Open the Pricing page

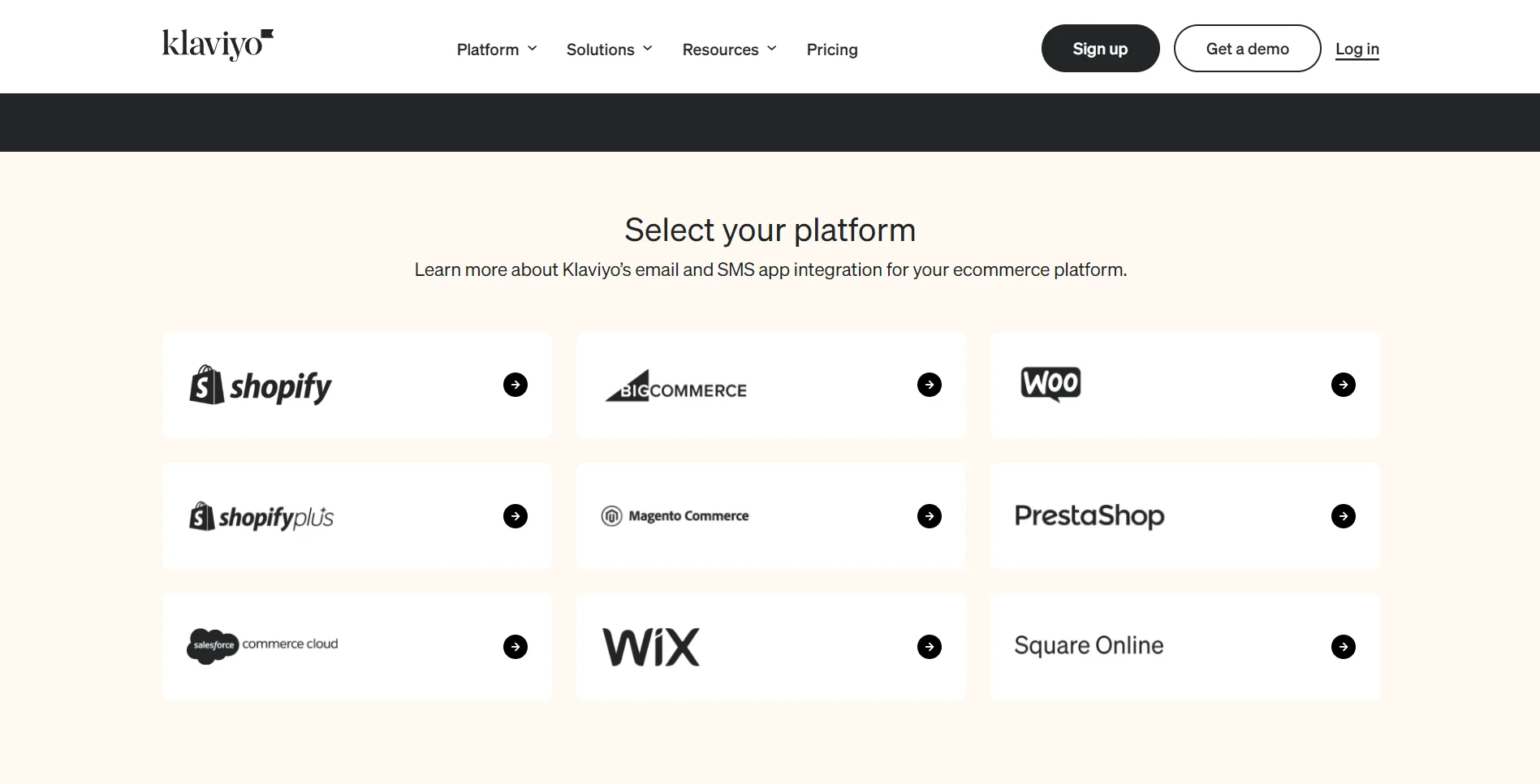click(831, 49)
